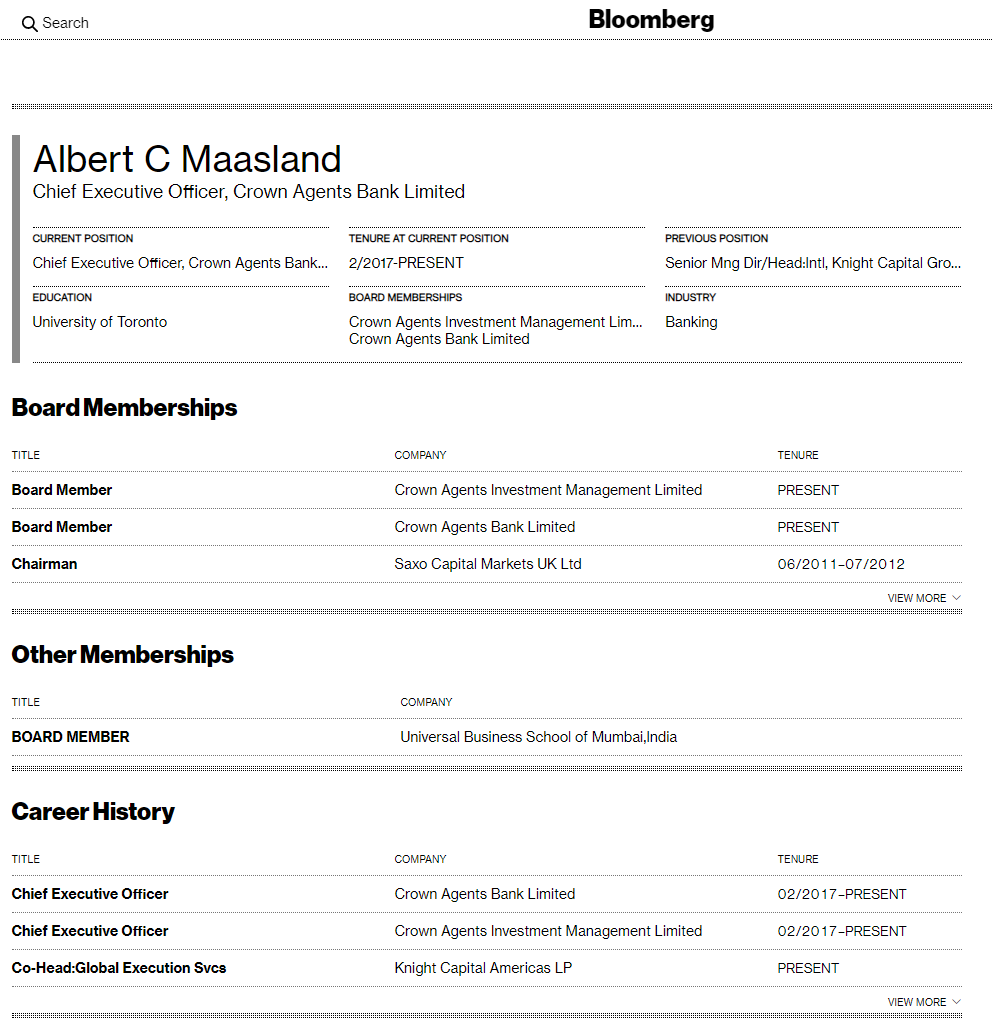
Task: Click Crown Agents Bank Limited in Board Memberships table
Action: [485, 527]
